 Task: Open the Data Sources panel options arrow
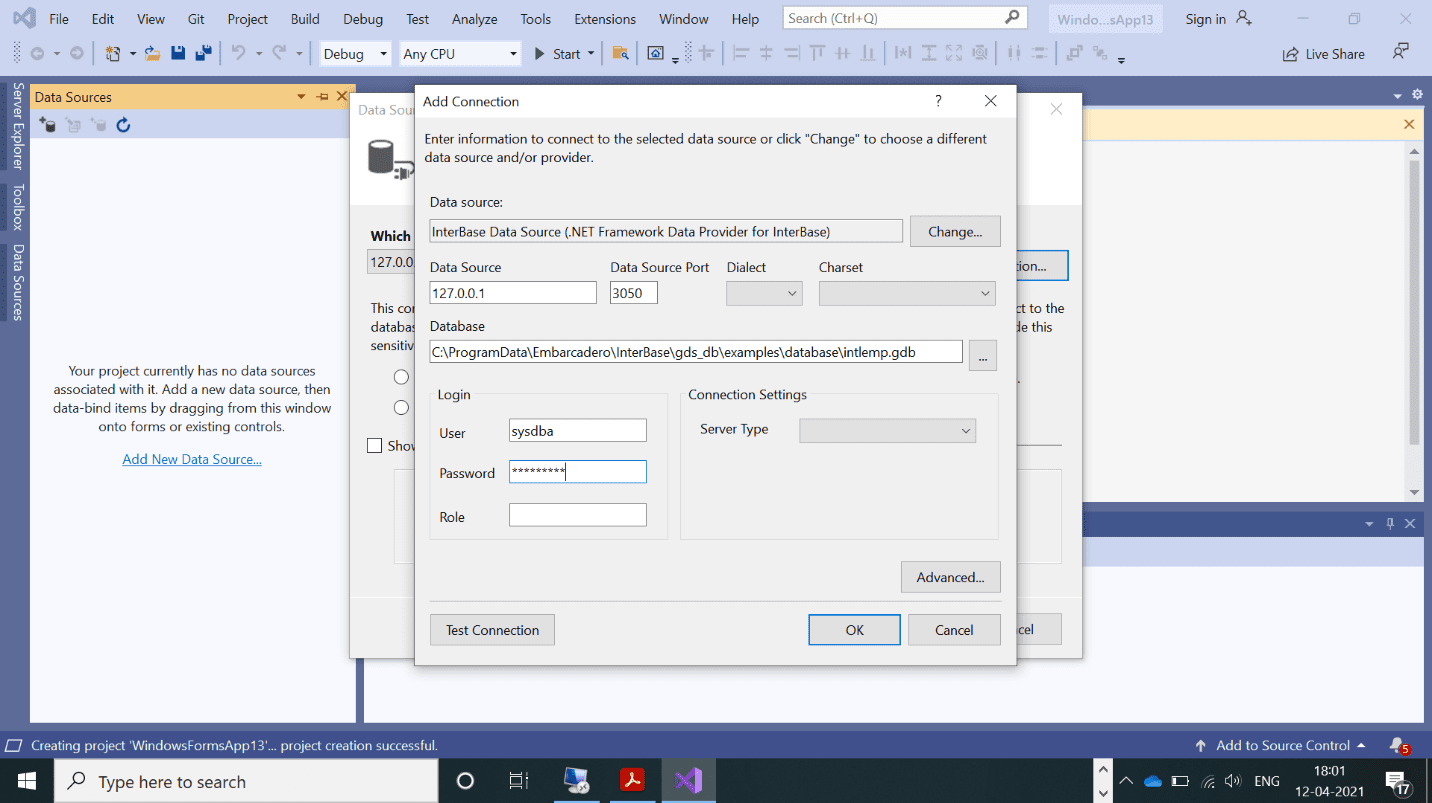pyautogui.click(x=301, y=97)
